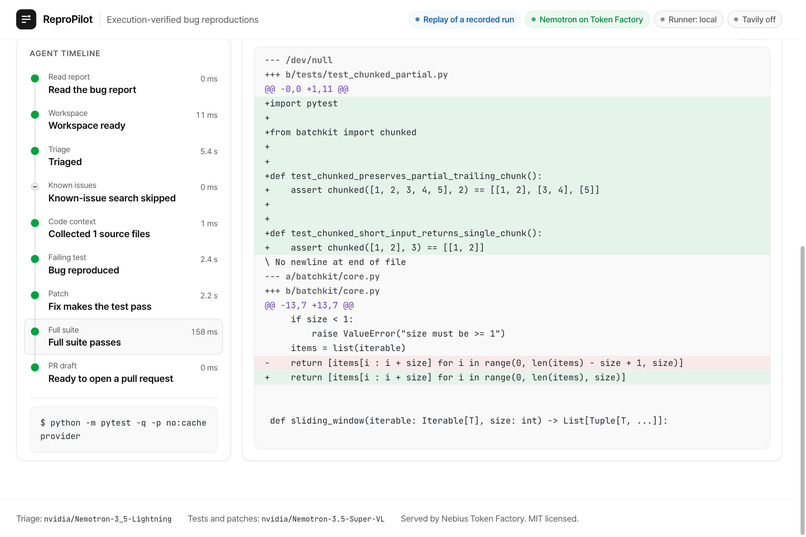The width and height of the screenshot is (806, 537).
Task: Click the green status dot beside Workspace
Action: coord(35,115)
